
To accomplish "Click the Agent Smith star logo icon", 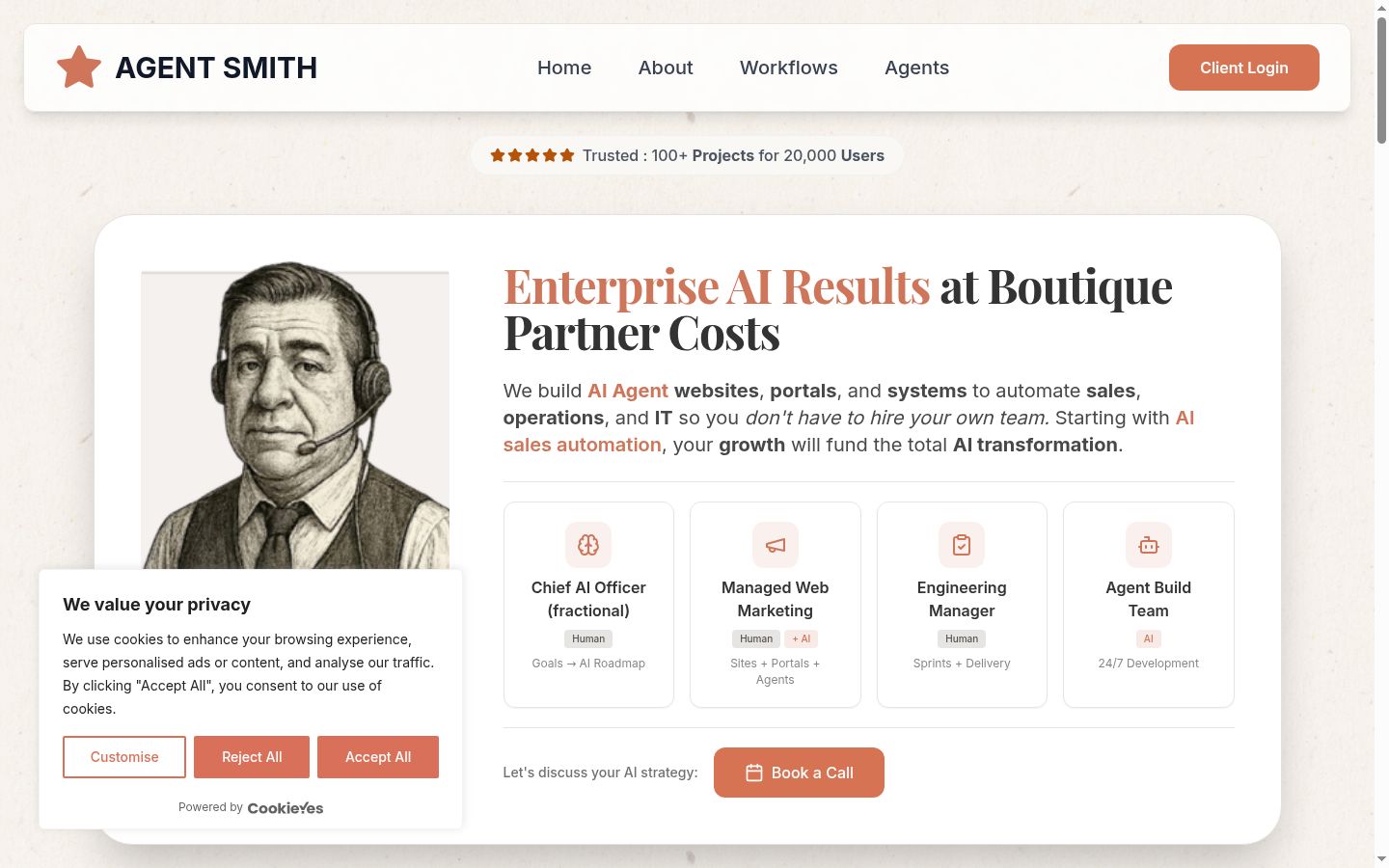I will (79, 68).
